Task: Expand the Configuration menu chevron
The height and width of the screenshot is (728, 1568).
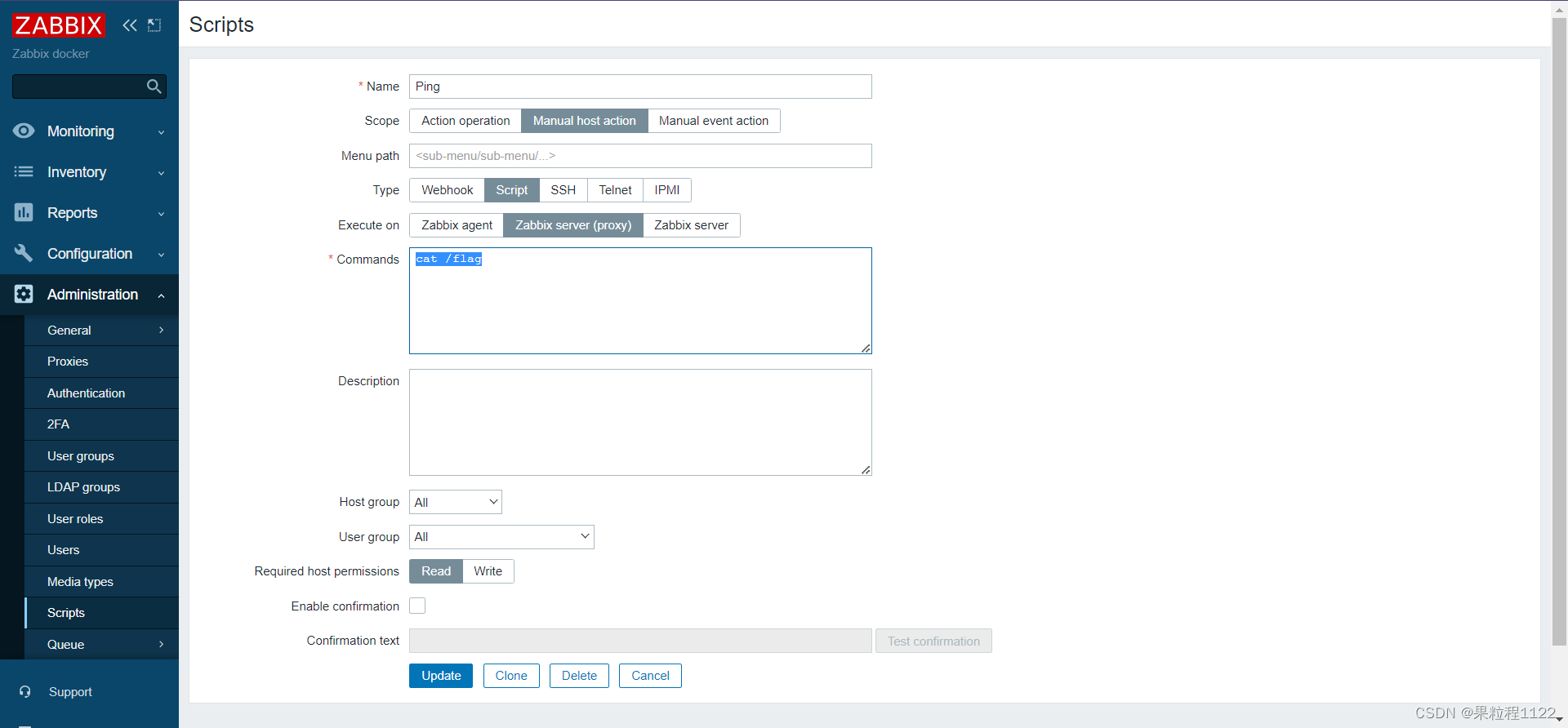Action: click(x=161, y=255)
